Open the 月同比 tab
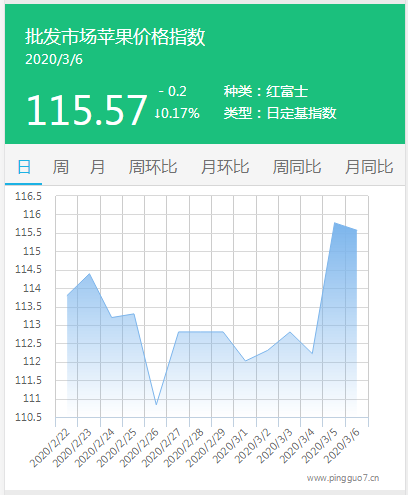 (x=369, y=167)
